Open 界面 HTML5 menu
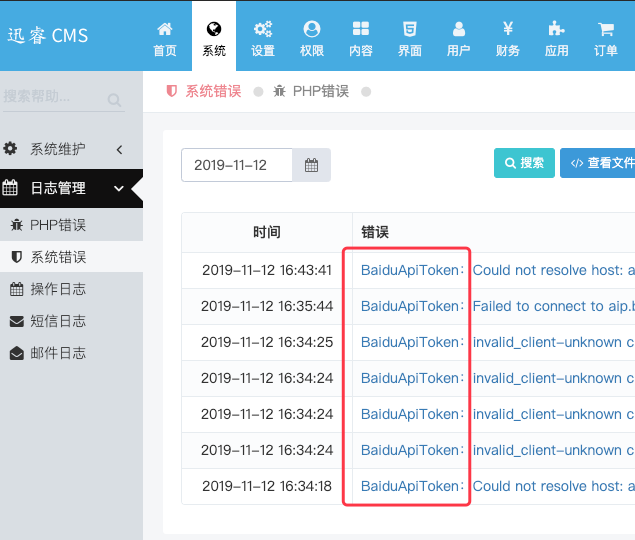This screenshot has width=635, height=540. click(x=410, y=39)
